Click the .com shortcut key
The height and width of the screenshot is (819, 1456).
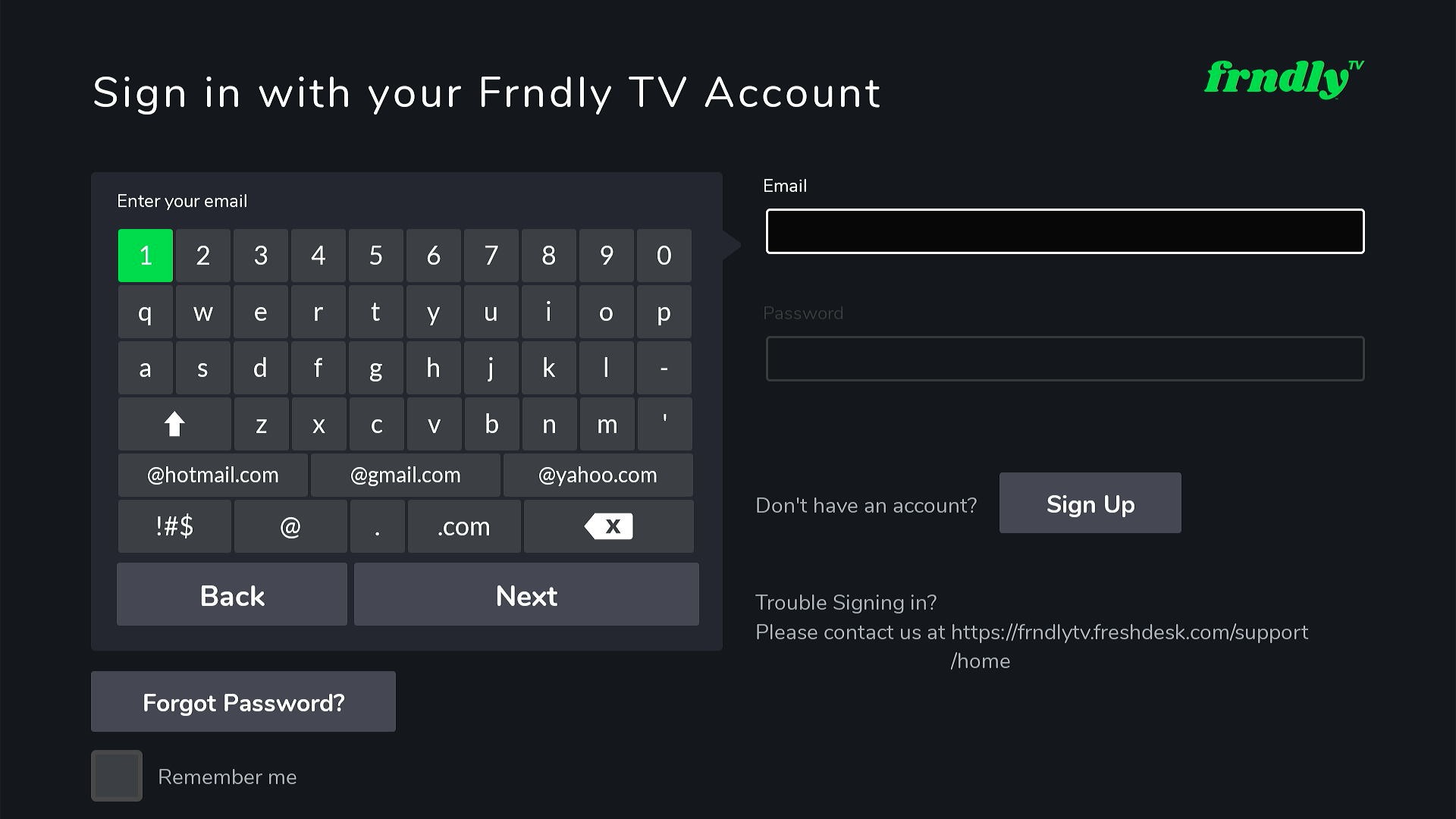coord(462,525)
